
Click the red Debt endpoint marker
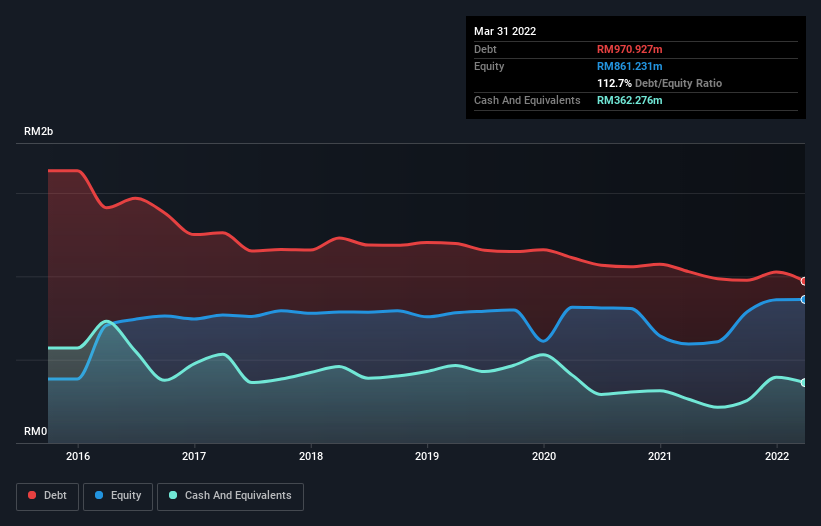(x=804, y=281)
